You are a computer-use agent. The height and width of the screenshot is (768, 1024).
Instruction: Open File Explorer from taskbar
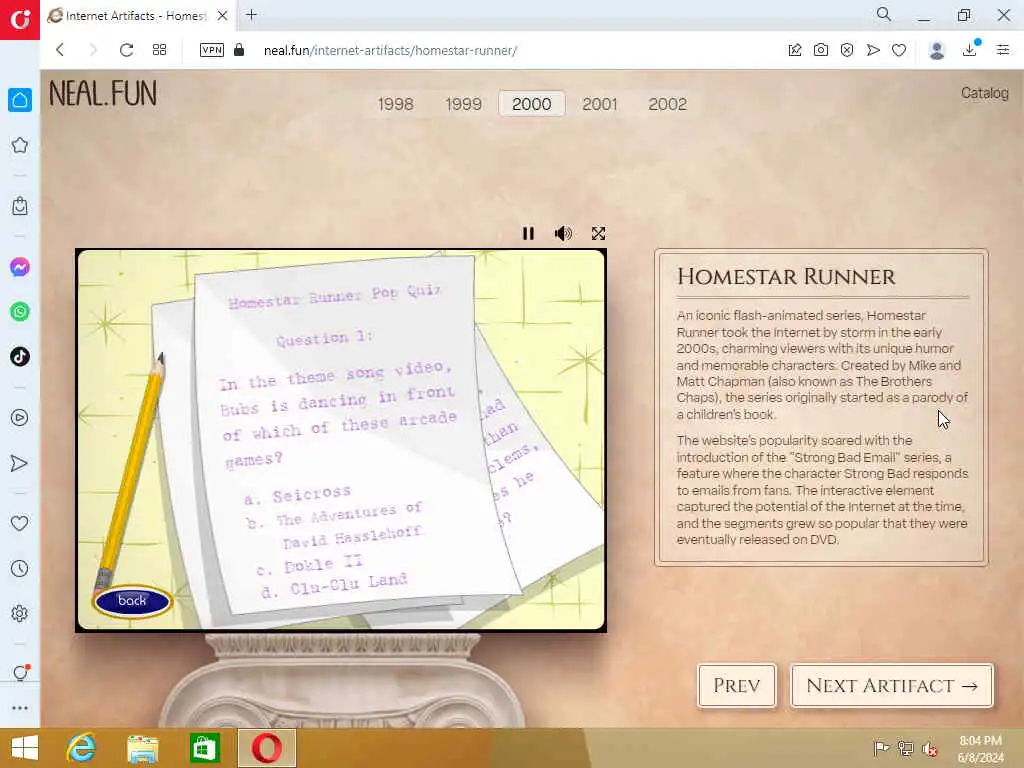[x=142, y=748]
